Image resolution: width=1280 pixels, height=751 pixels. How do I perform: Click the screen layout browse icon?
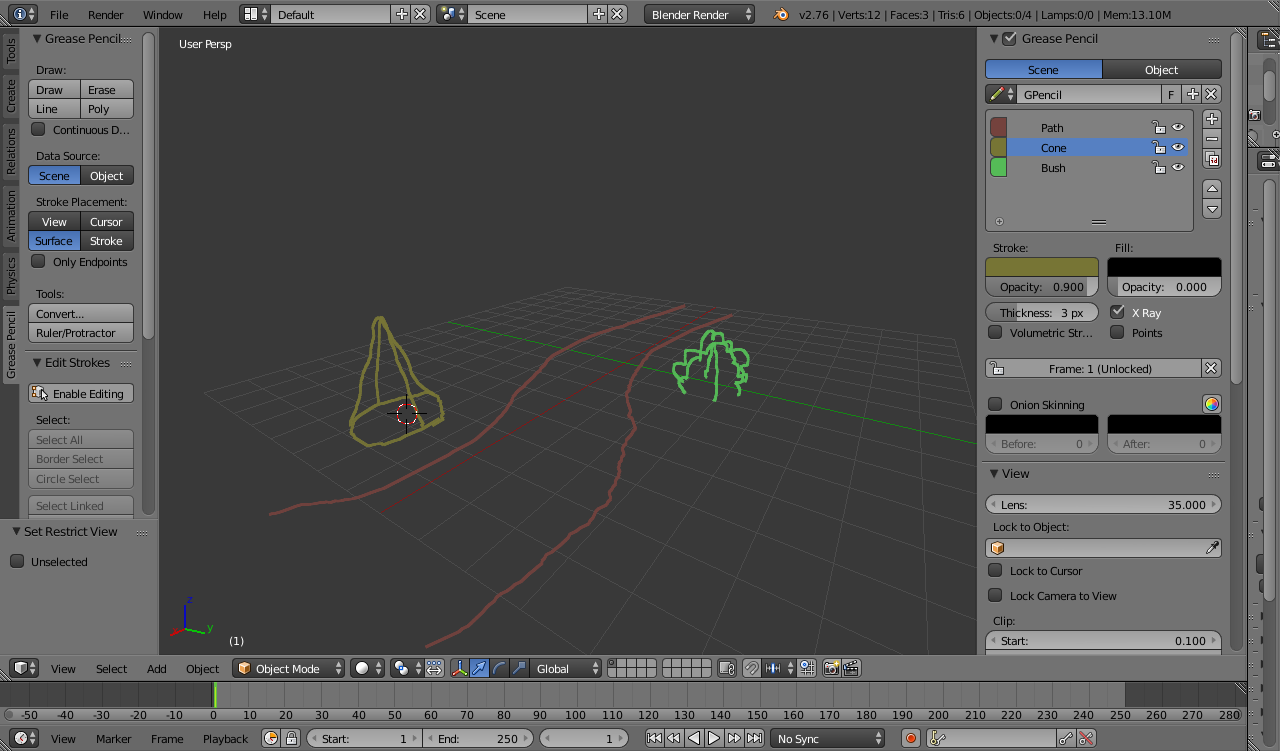(256, 15)
